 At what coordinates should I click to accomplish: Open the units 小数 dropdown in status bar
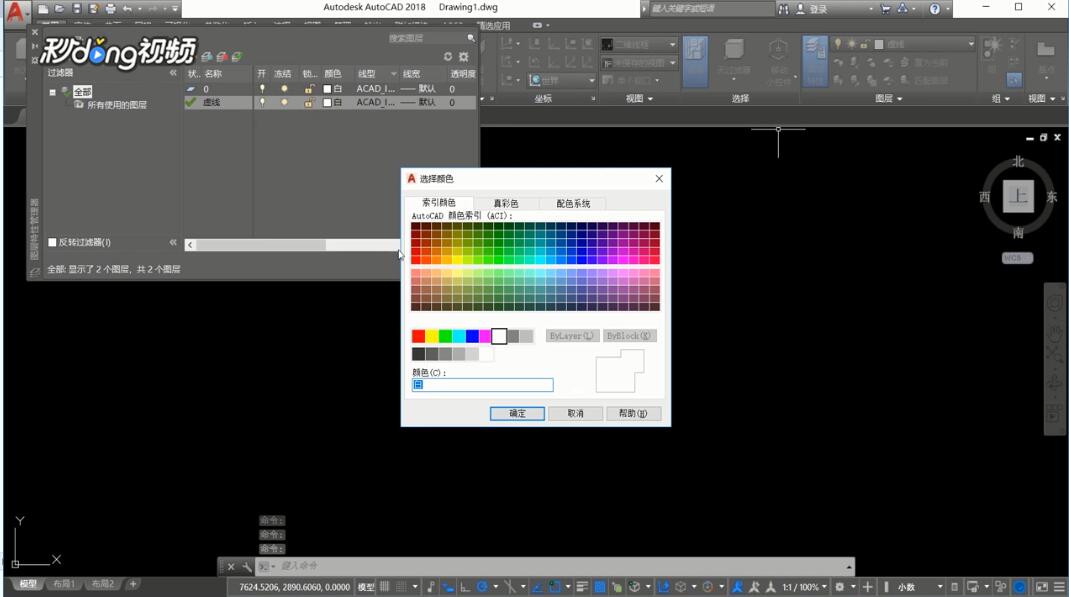click(939, 587)
